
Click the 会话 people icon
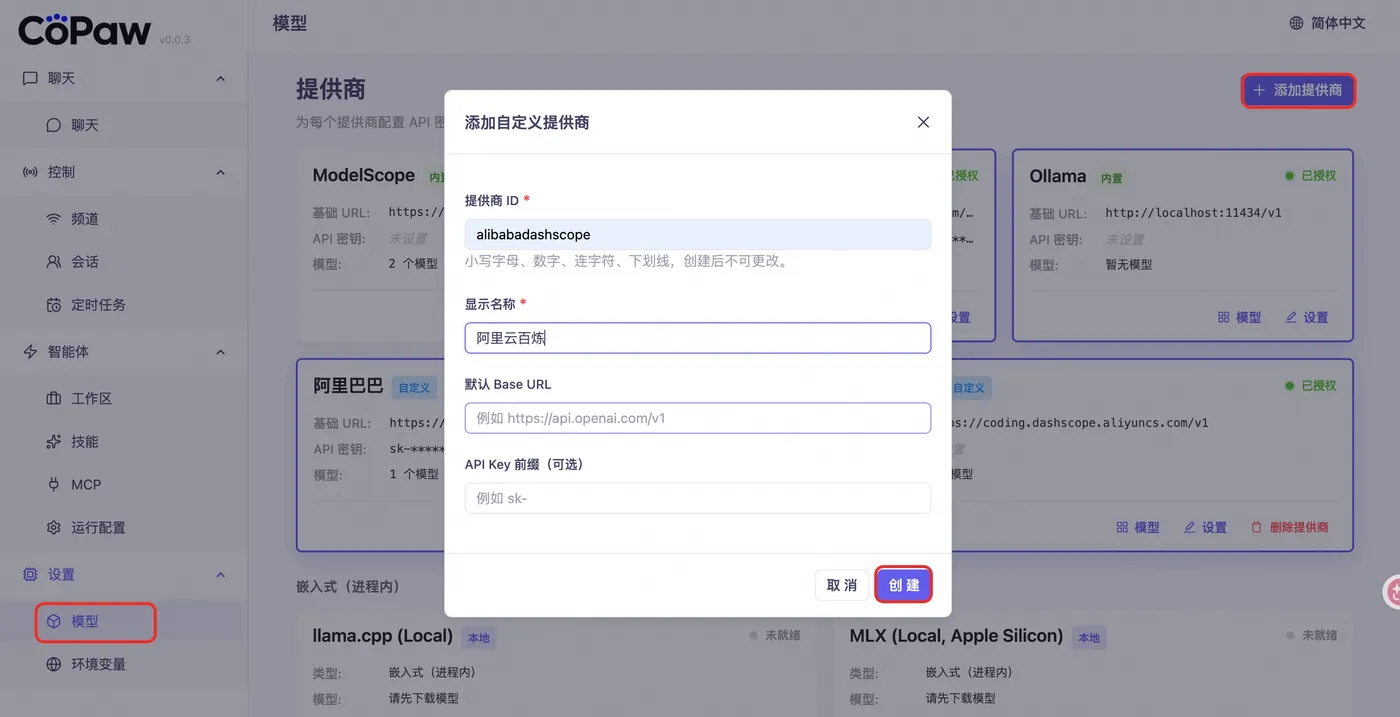pyautogui.click(x=54, y=262)
